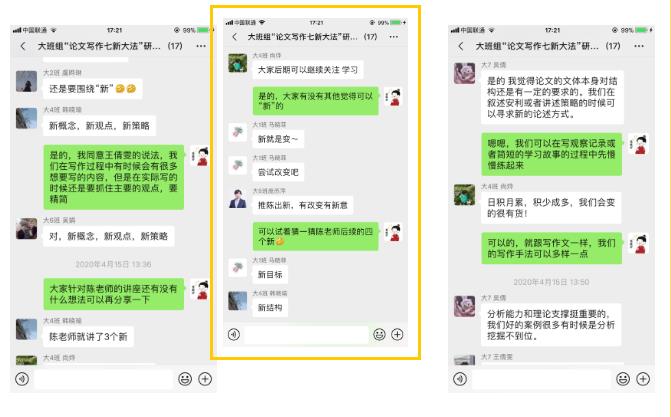The width and height of the screenshot is (671, 417).
Task: Tap the back arrow in left chat
Action: pos(23,46)
